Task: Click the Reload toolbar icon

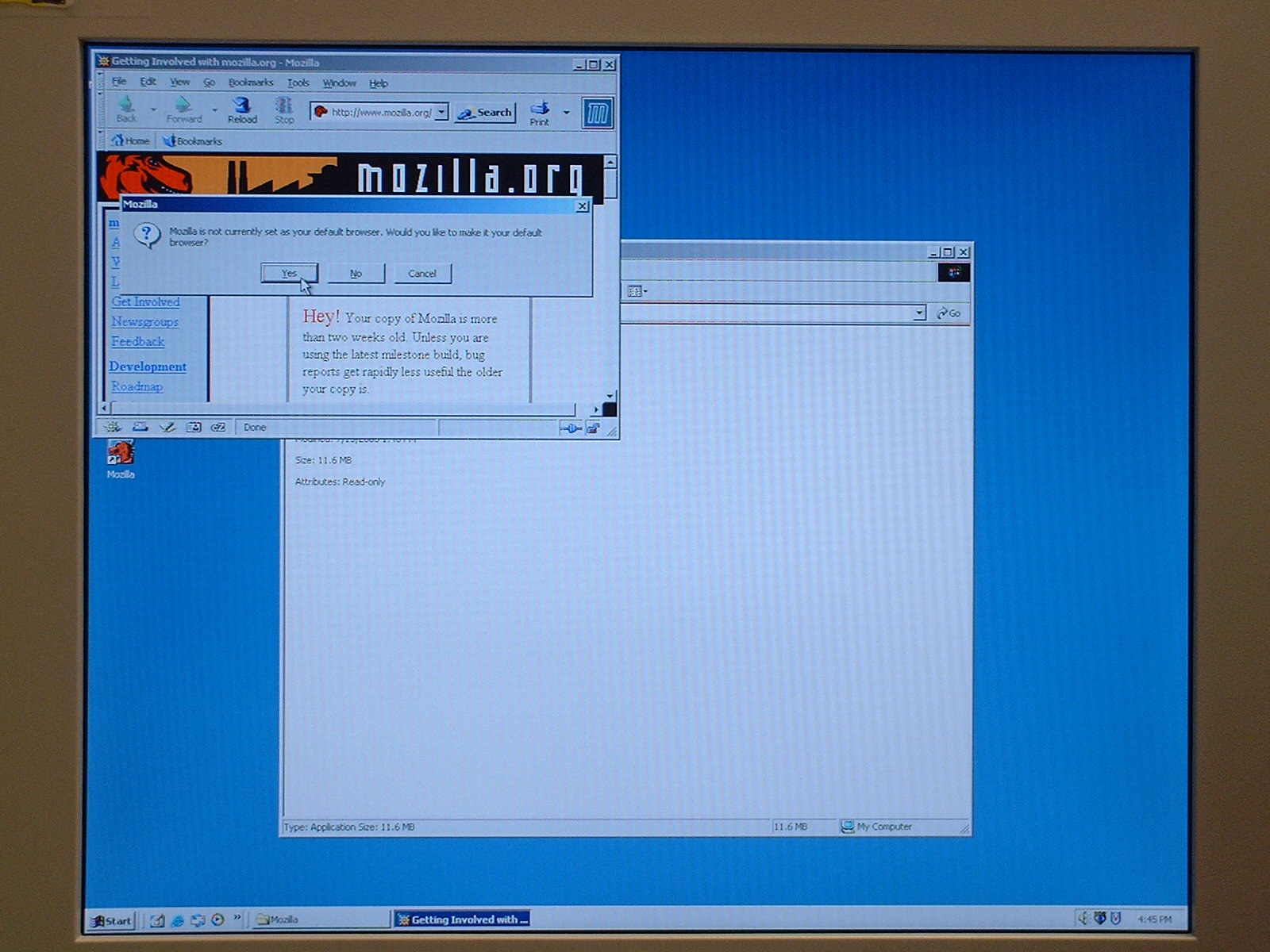Action: click(x=242, y=109)
